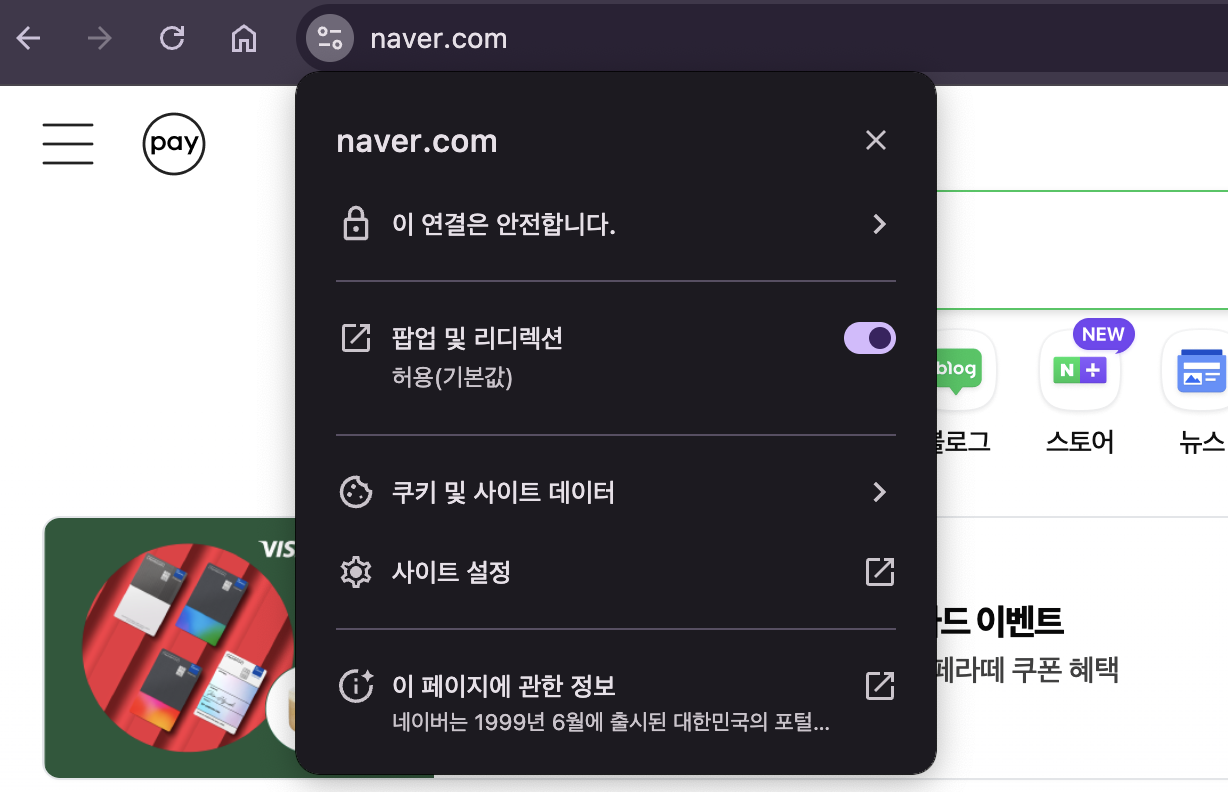The width and height of the screenshot is (1228, 792).
Task: Click the browser forward arrow
Action: 100,39
